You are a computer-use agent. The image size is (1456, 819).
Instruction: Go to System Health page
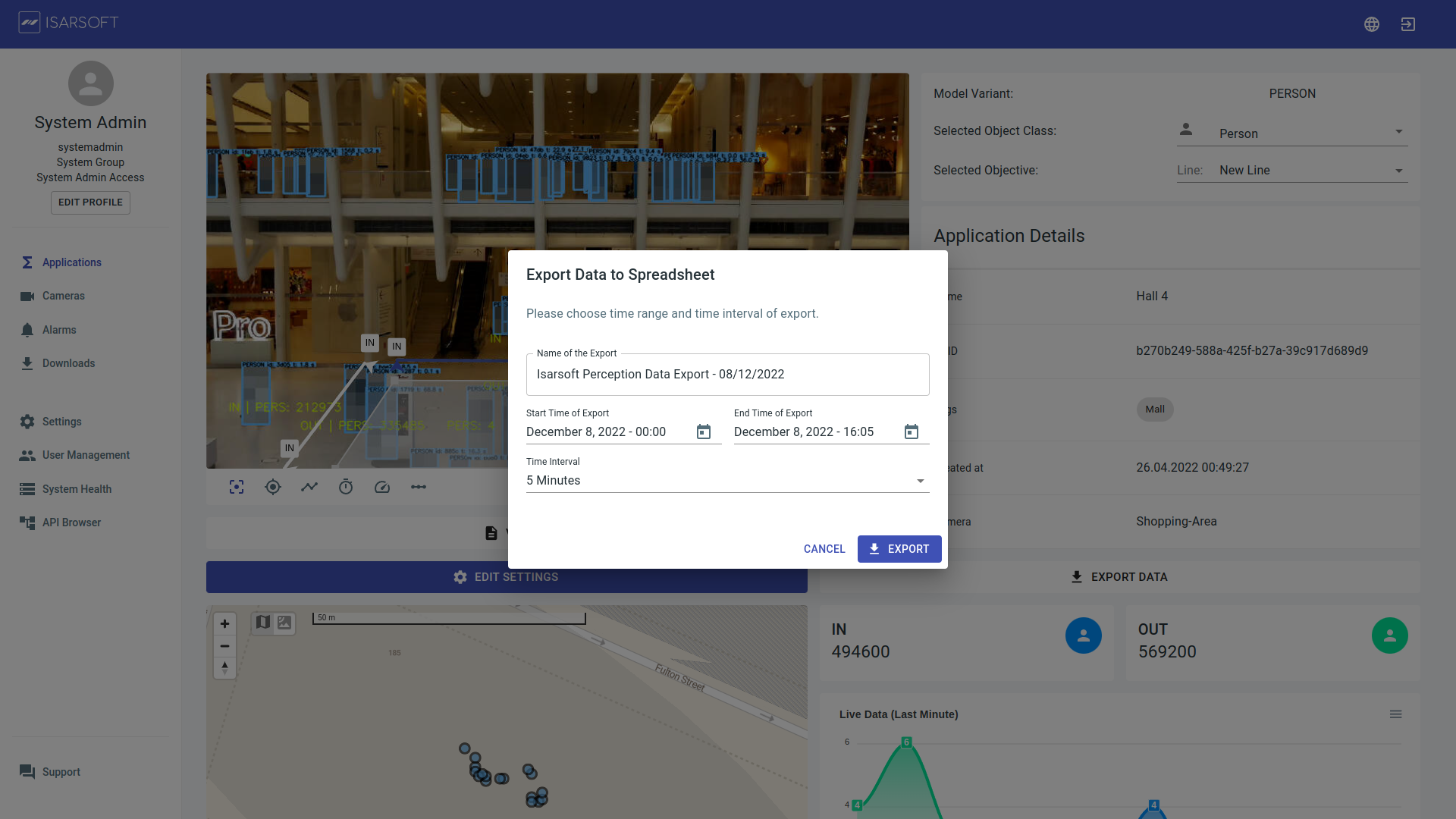77,489
